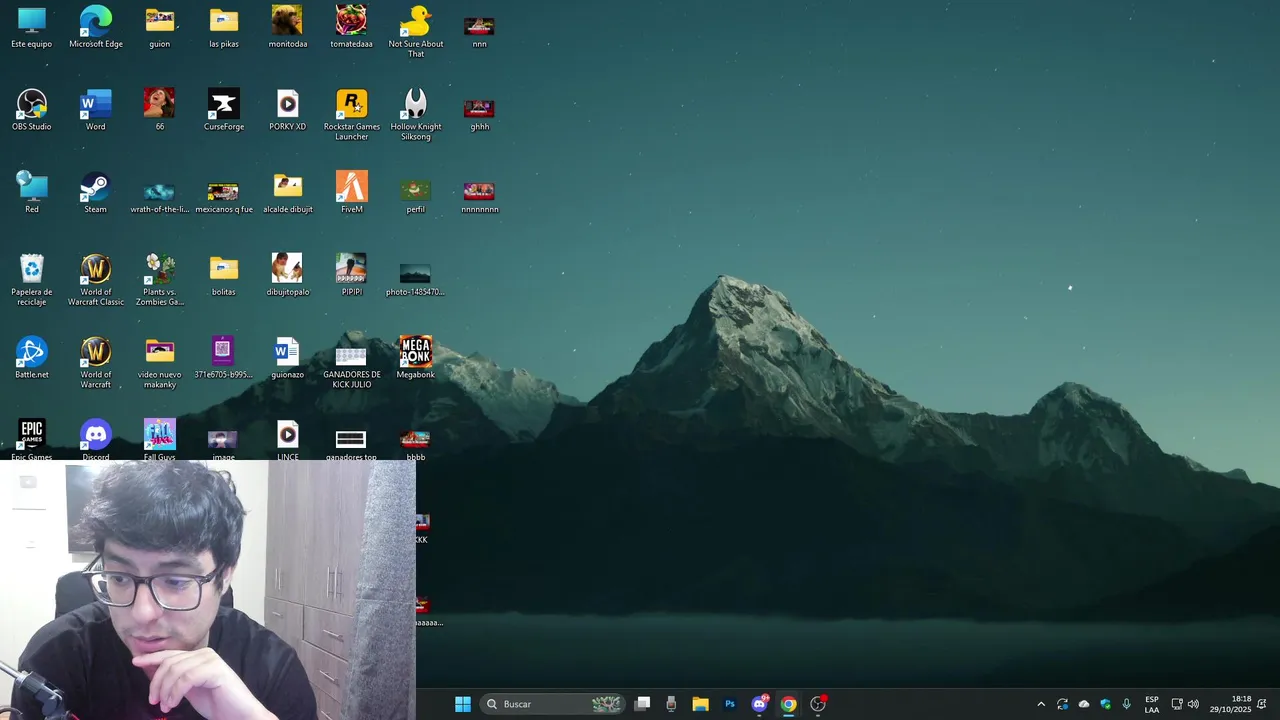Select the bolitas folder

[224, 276]
